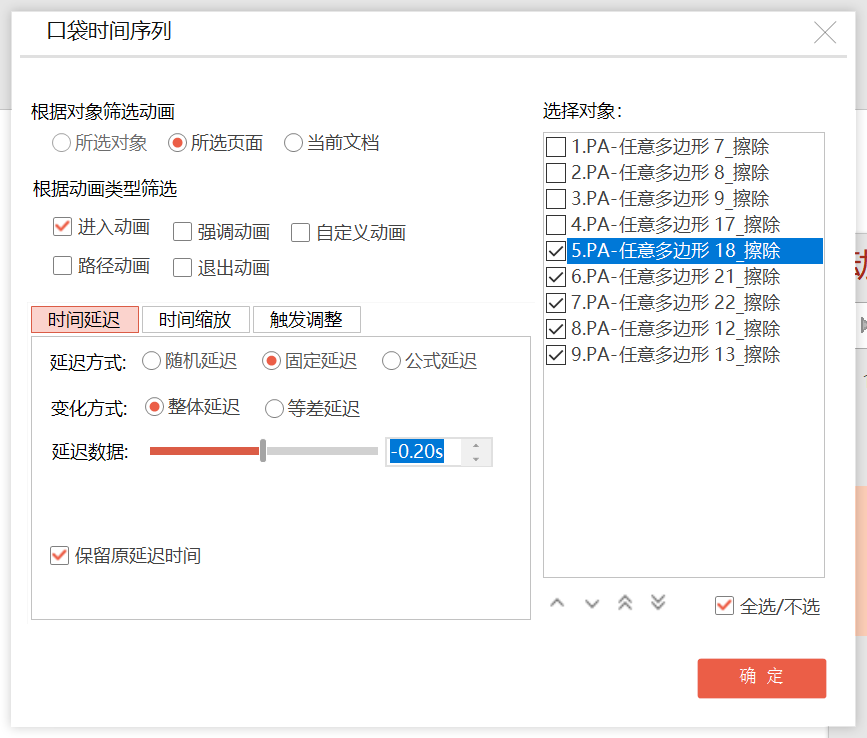The image size is (867, 738).
Task: Toggle 进入动画 checkbox
Action: tap(62, 227)
